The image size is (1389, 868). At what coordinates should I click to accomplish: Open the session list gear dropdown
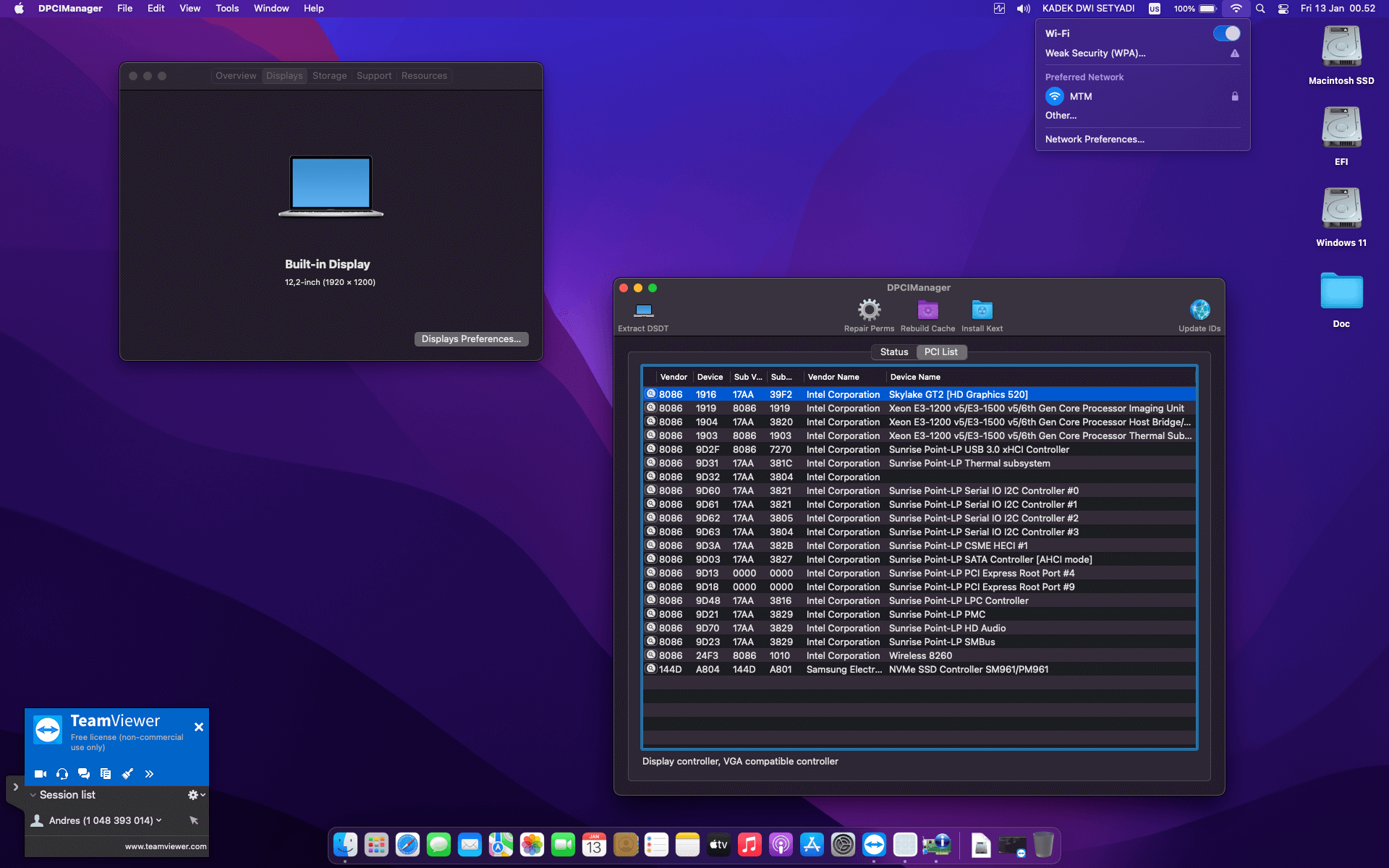(x=197, y=795)
